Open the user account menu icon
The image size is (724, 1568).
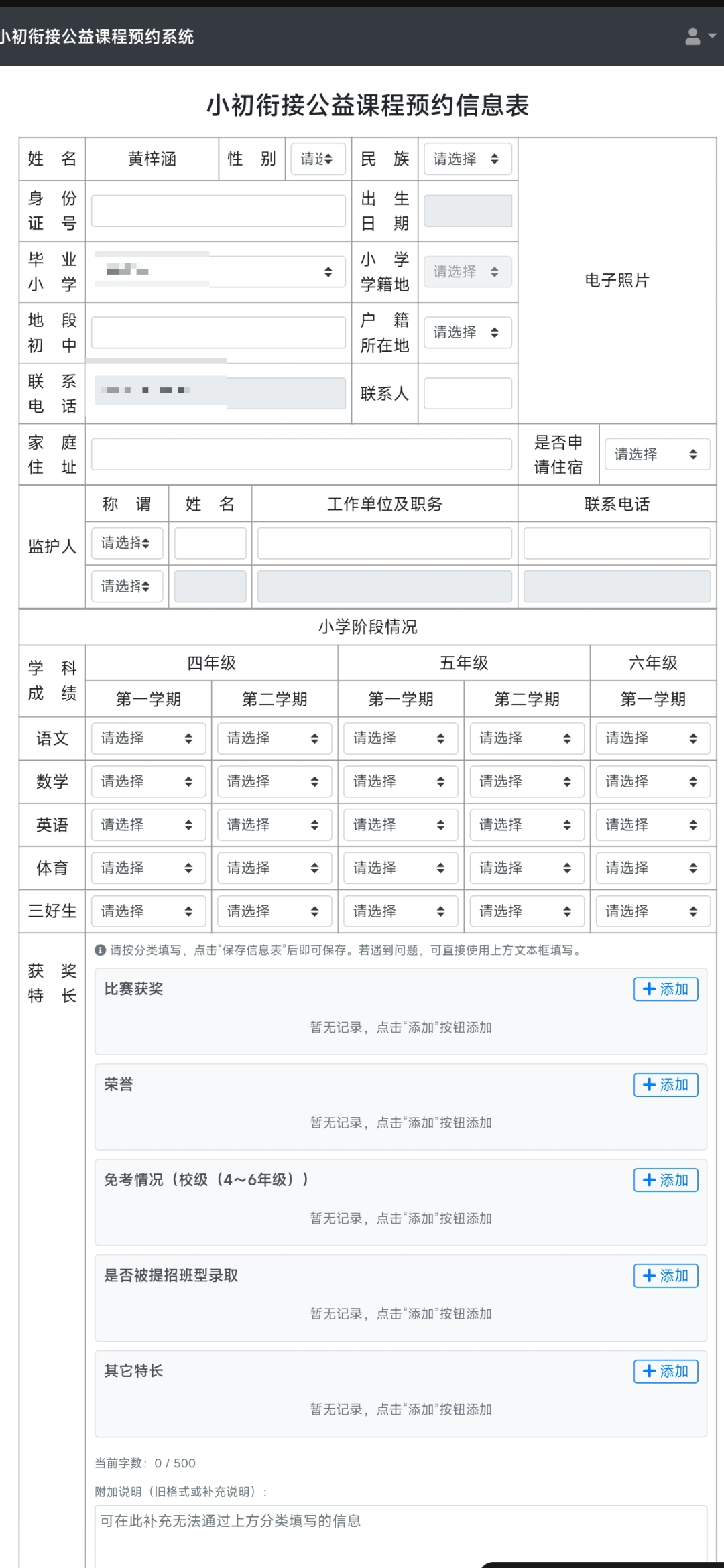(699, 36)
